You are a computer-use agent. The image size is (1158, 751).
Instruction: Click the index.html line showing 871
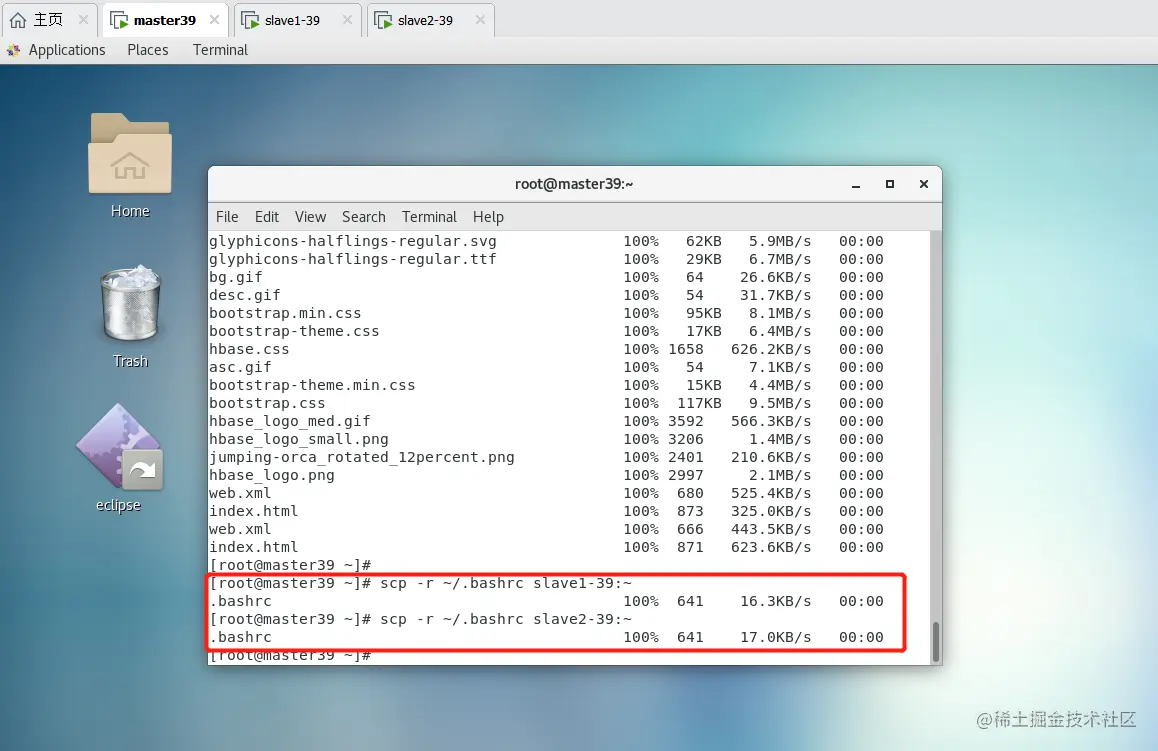(x=547, y=547)
